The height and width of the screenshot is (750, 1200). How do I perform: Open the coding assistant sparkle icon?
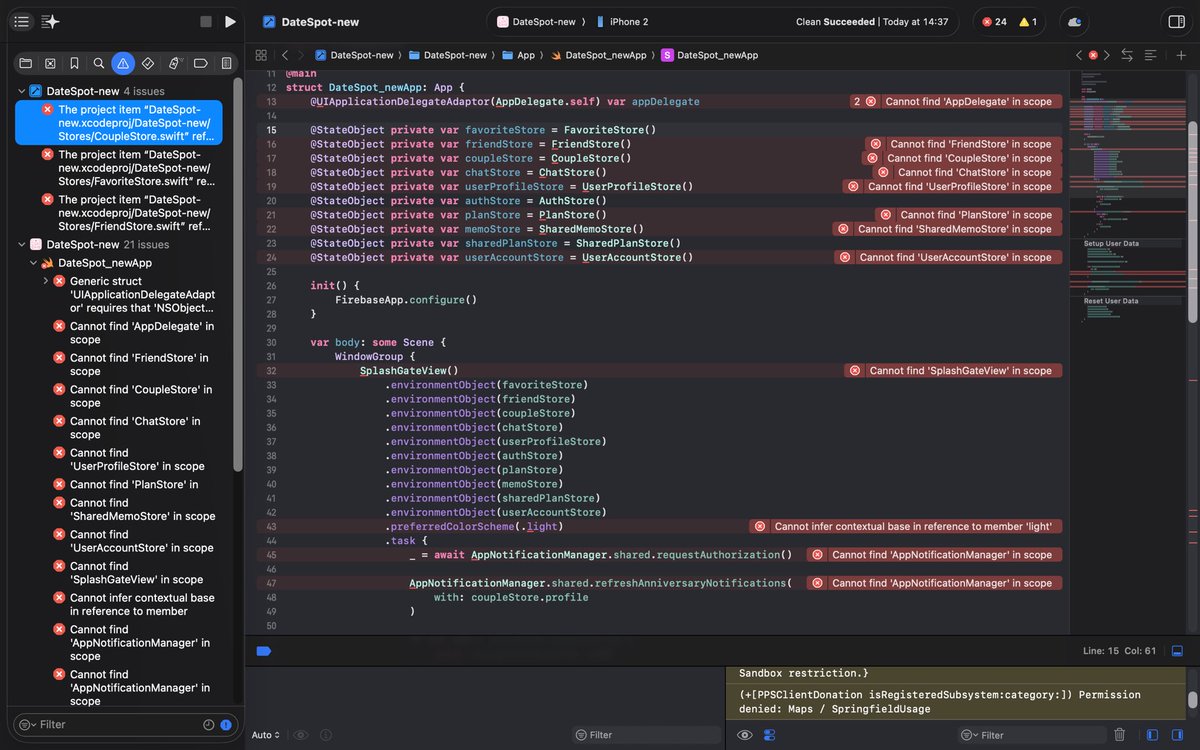click(50, 21)
